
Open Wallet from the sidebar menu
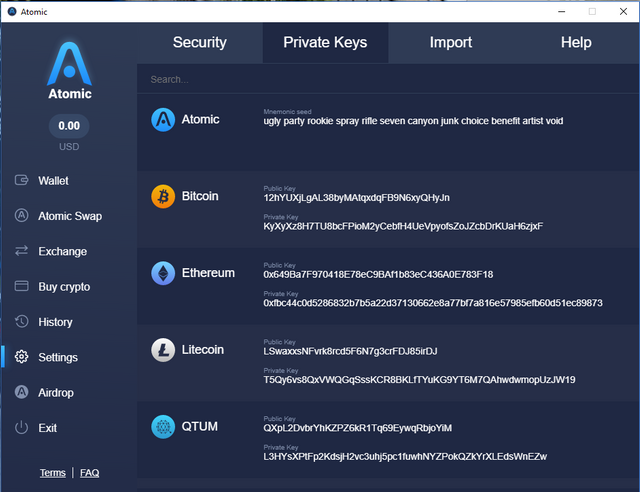point(53,180)
